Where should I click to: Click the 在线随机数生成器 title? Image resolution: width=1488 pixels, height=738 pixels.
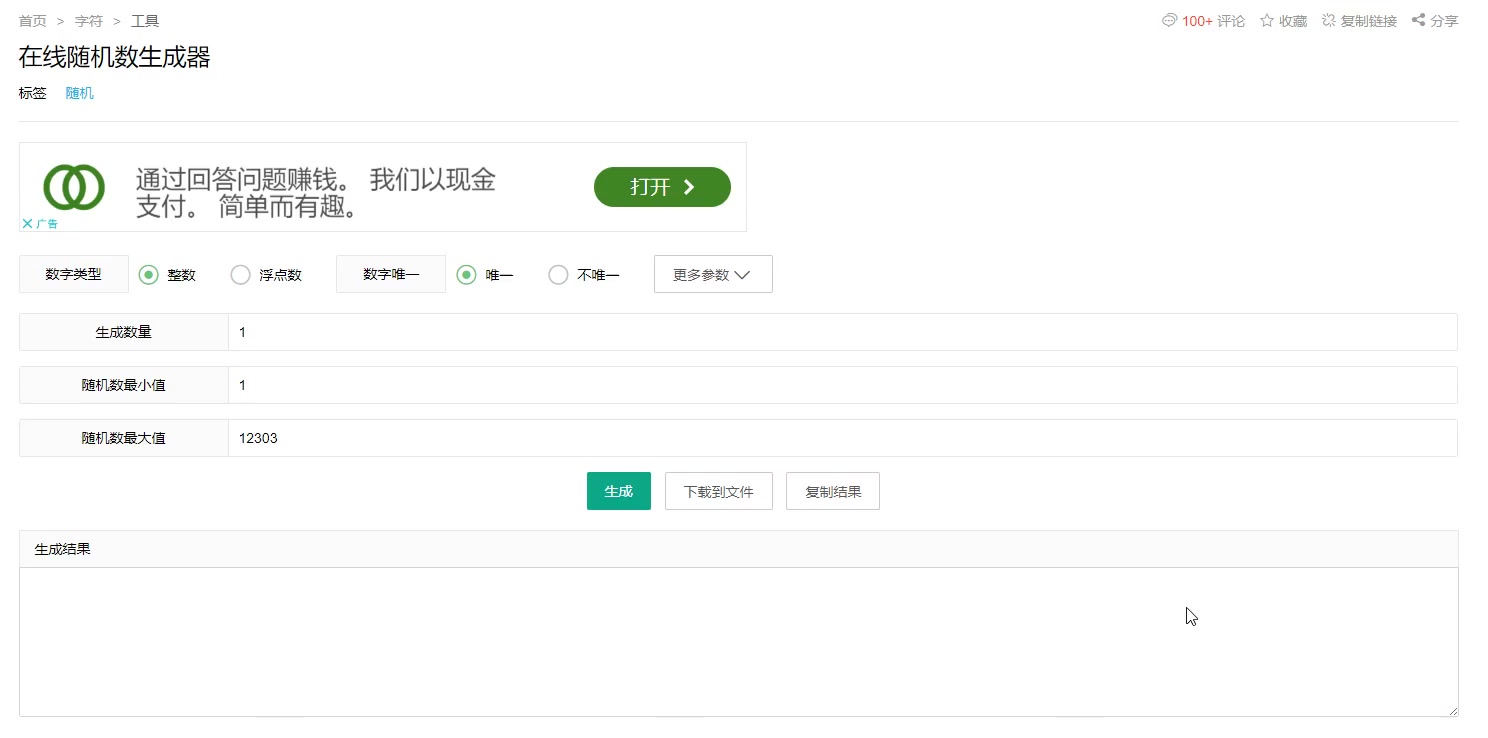pos(115,57)
